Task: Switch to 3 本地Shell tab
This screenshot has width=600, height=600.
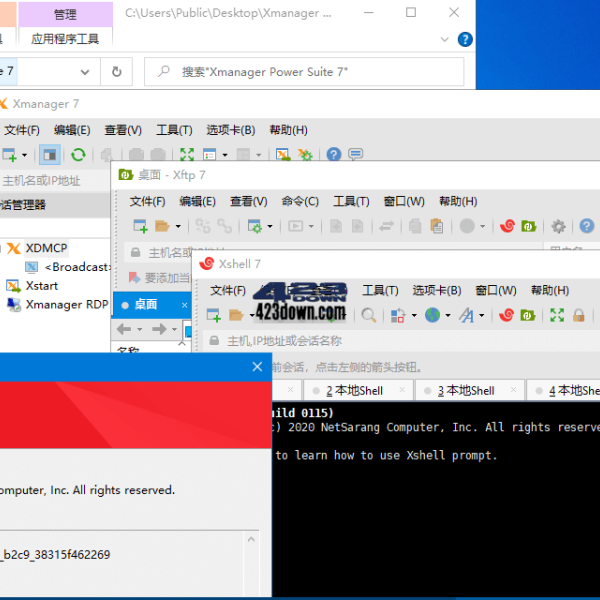Action: (x=470, y=390)
